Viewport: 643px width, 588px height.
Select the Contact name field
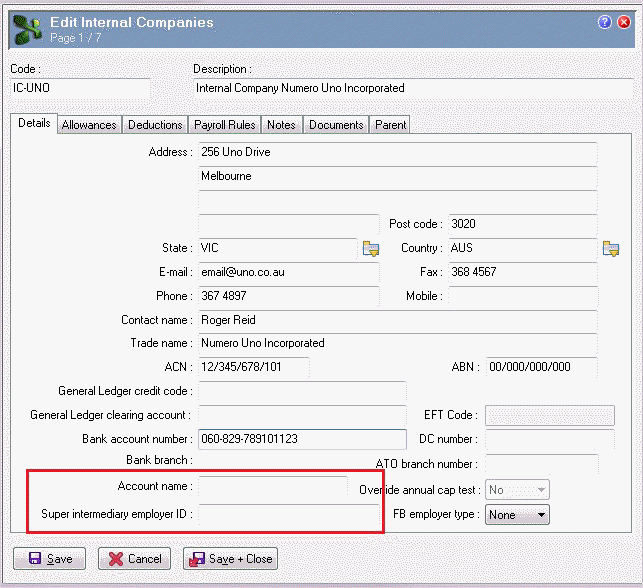coord(397,320)
